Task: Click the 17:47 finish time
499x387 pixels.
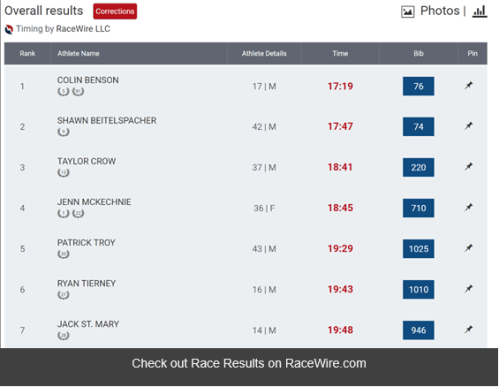Action: tap(340, 127)
